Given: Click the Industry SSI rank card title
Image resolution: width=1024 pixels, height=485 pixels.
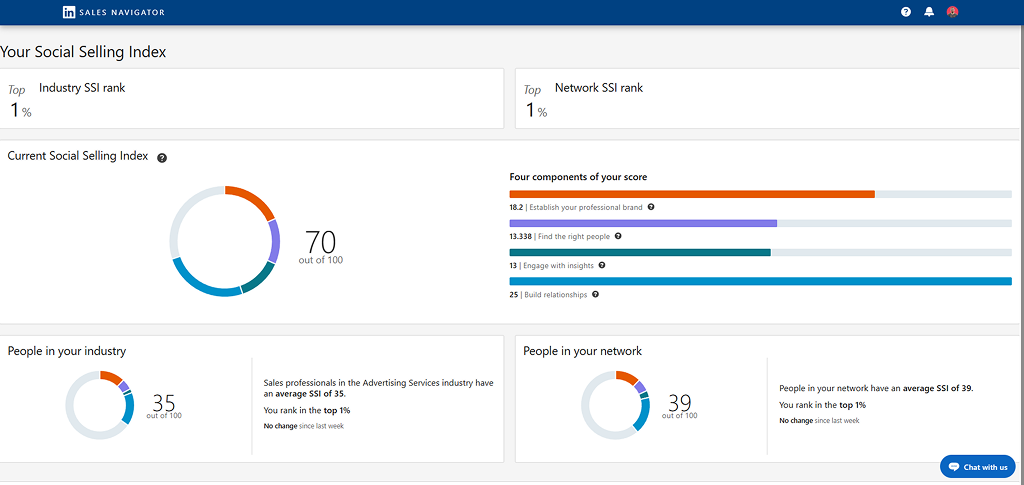Looking at the screenshot, I should pos(82,88).
